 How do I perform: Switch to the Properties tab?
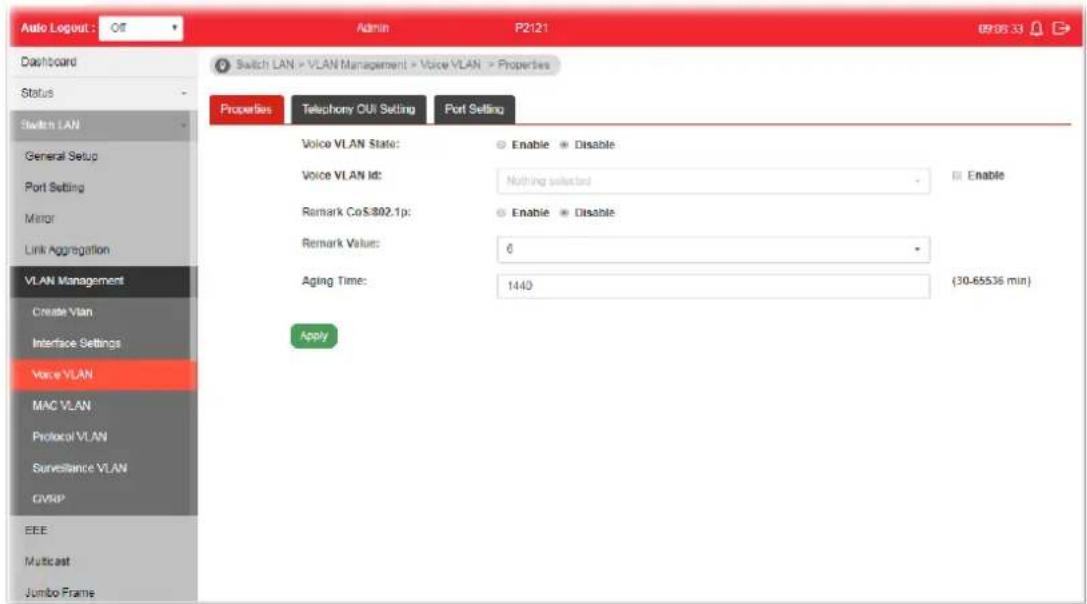(246, 110)
